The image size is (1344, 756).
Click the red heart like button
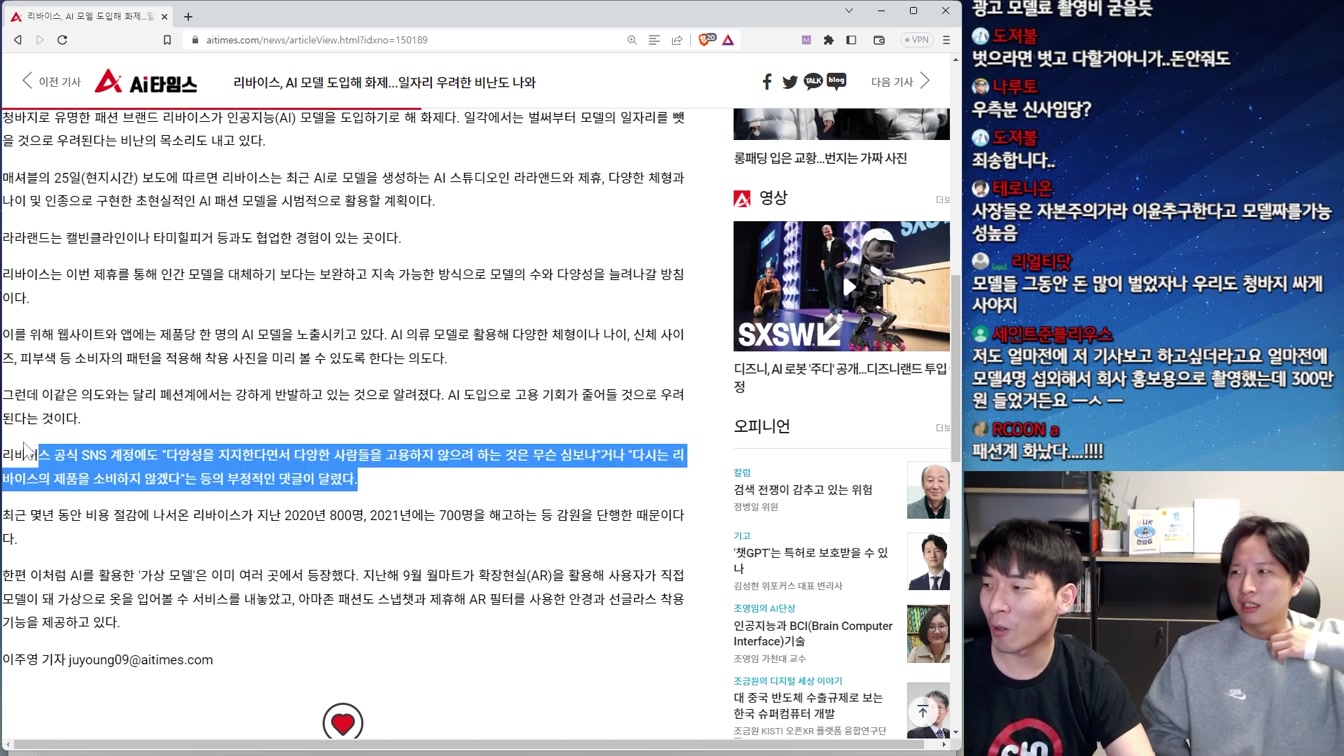coord(343,723)
